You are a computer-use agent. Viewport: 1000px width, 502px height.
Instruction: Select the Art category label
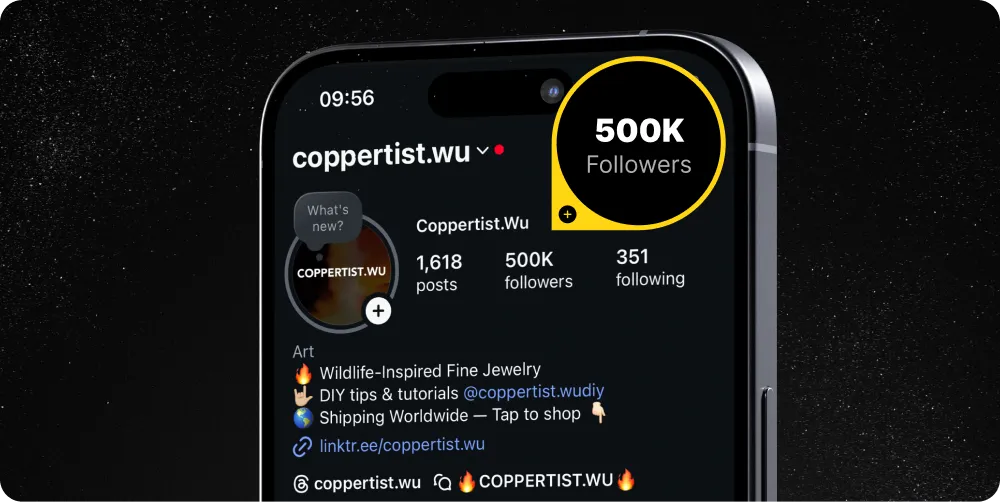click(x=304, y=351)
